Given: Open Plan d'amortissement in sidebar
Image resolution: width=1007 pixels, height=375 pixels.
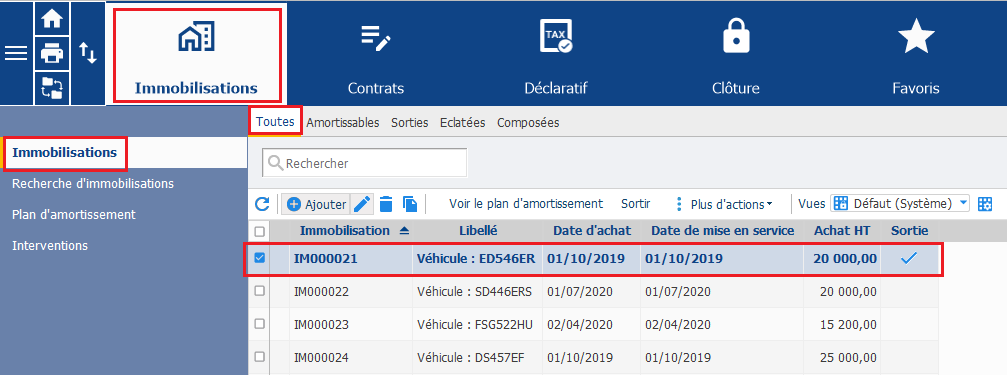Looking at the screenshot, I should tap(74, 214).
